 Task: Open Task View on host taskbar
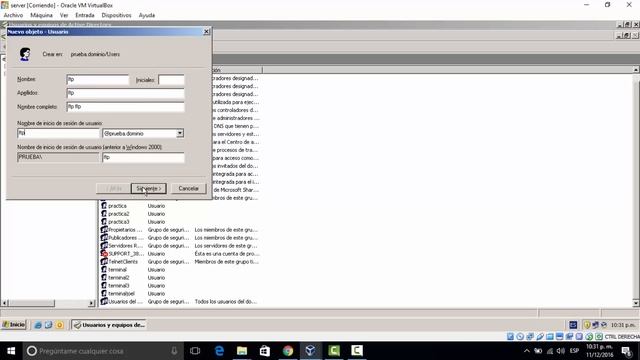click(195, 351)
